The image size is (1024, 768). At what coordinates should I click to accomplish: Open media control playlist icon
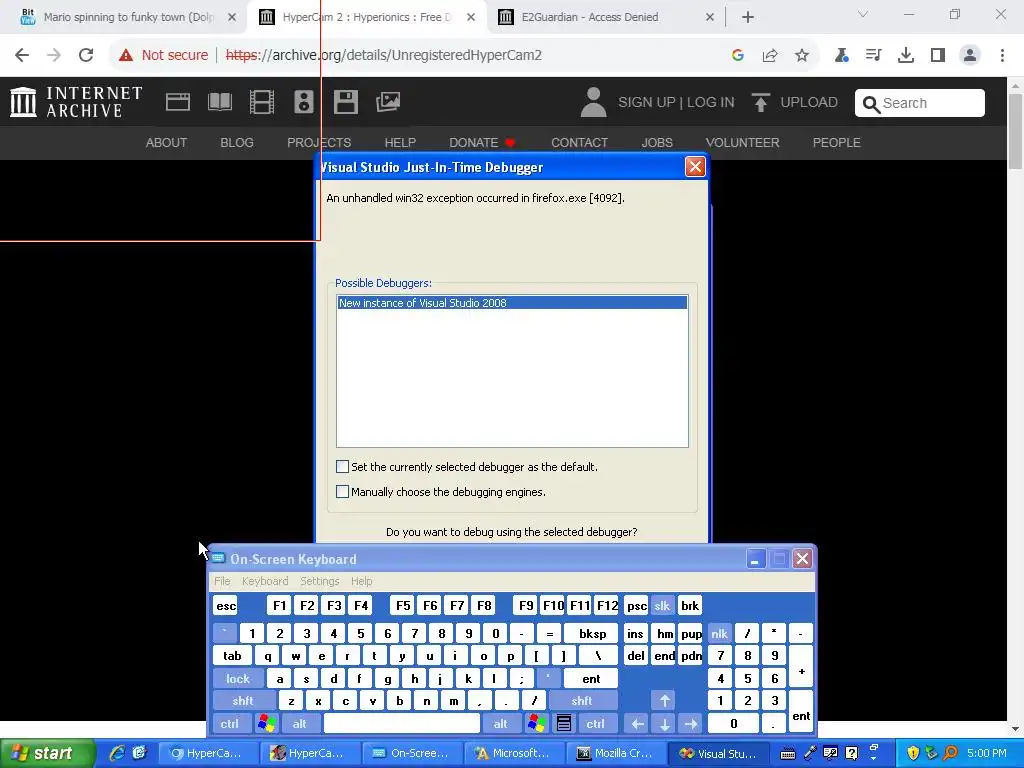pos(873,55)
